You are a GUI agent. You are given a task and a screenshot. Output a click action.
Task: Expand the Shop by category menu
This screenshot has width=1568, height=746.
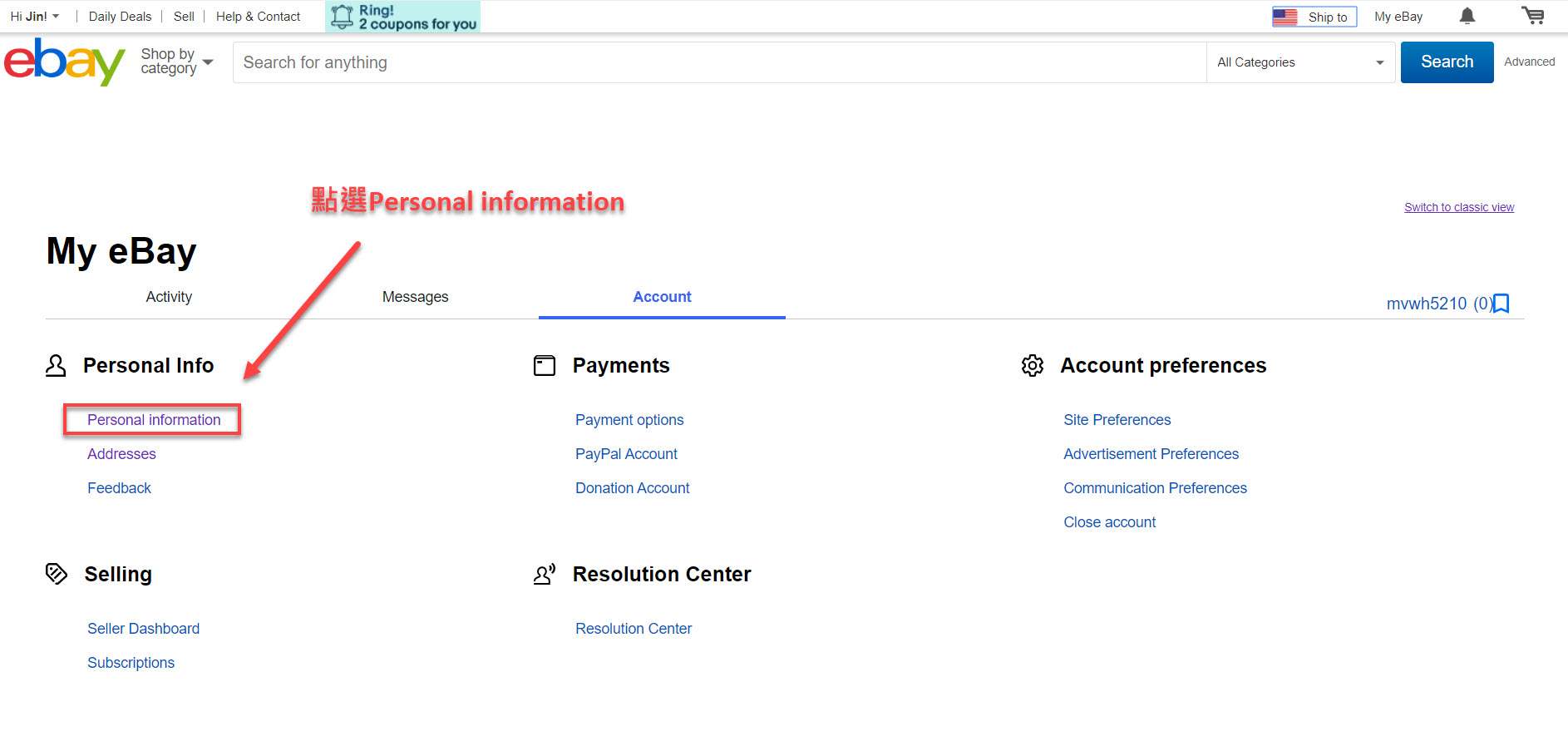tap(176, 62)
